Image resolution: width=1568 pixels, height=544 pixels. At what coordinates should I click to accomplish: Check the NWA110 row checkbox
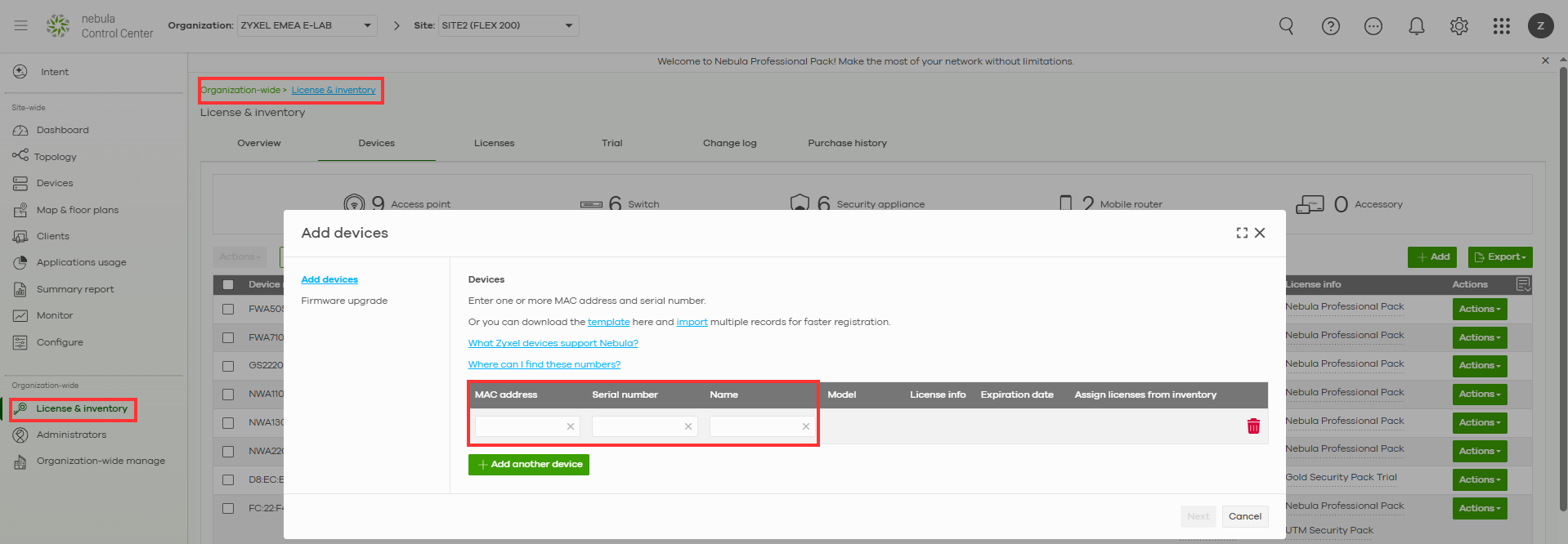pos(228,394)
